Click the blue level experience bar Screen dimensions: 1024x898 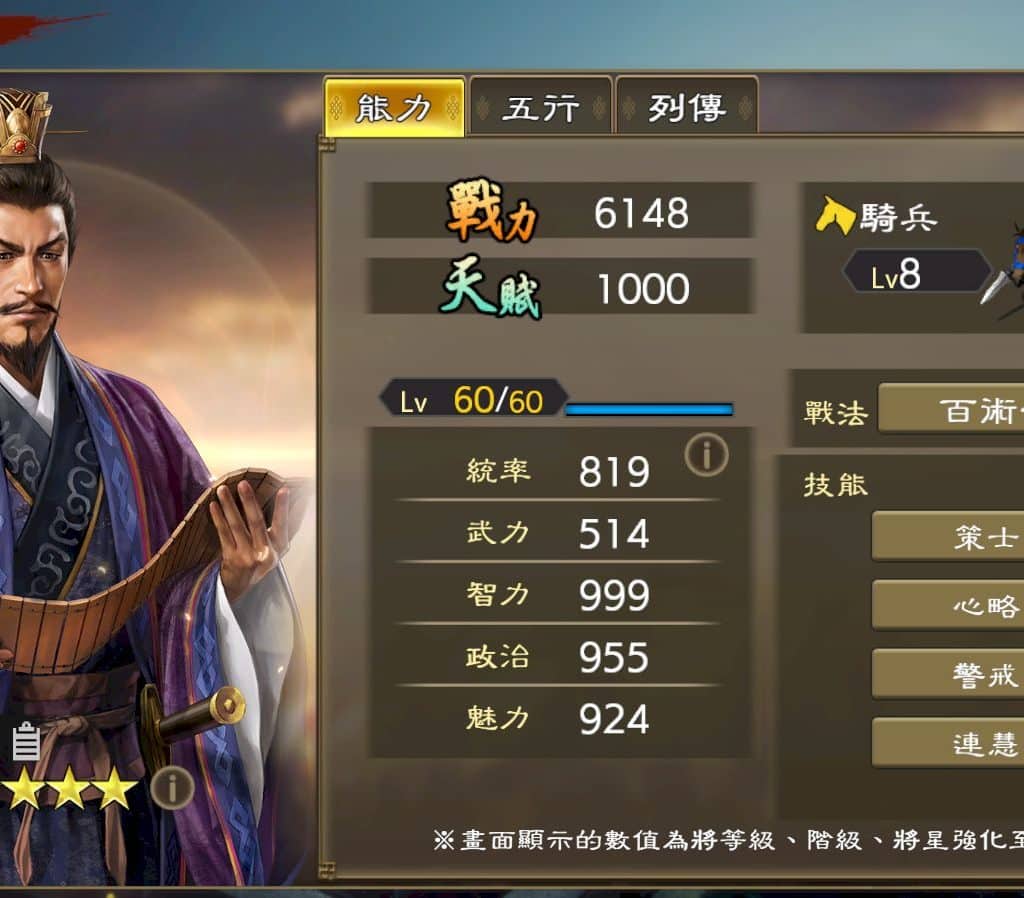pyautogui.click(x=649, y=409)
